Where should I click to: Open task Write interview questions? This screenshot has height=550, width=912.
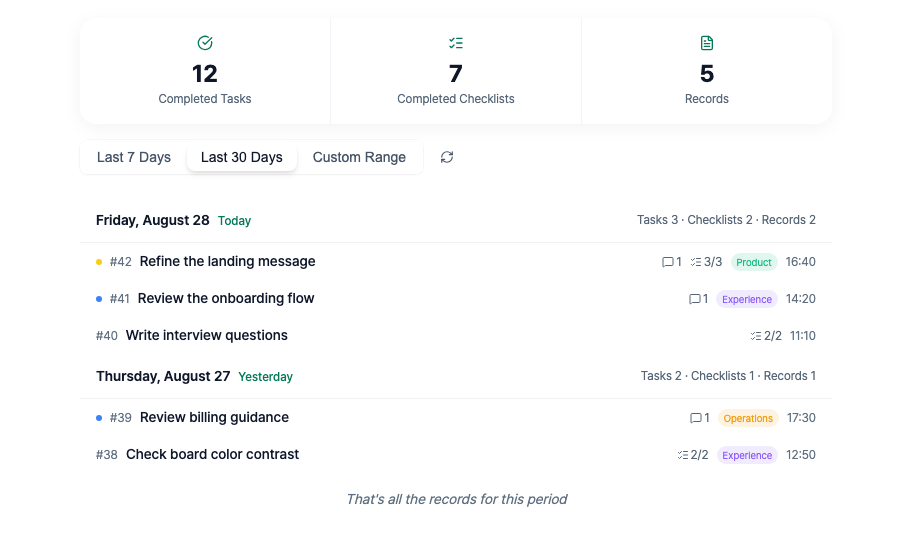[206, 335]
